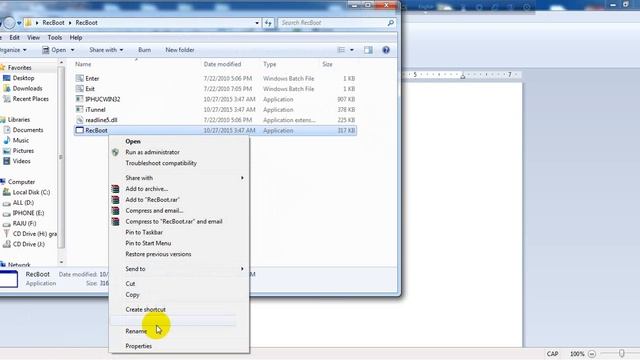Click the Enter batch file icon

coord(80,78)
